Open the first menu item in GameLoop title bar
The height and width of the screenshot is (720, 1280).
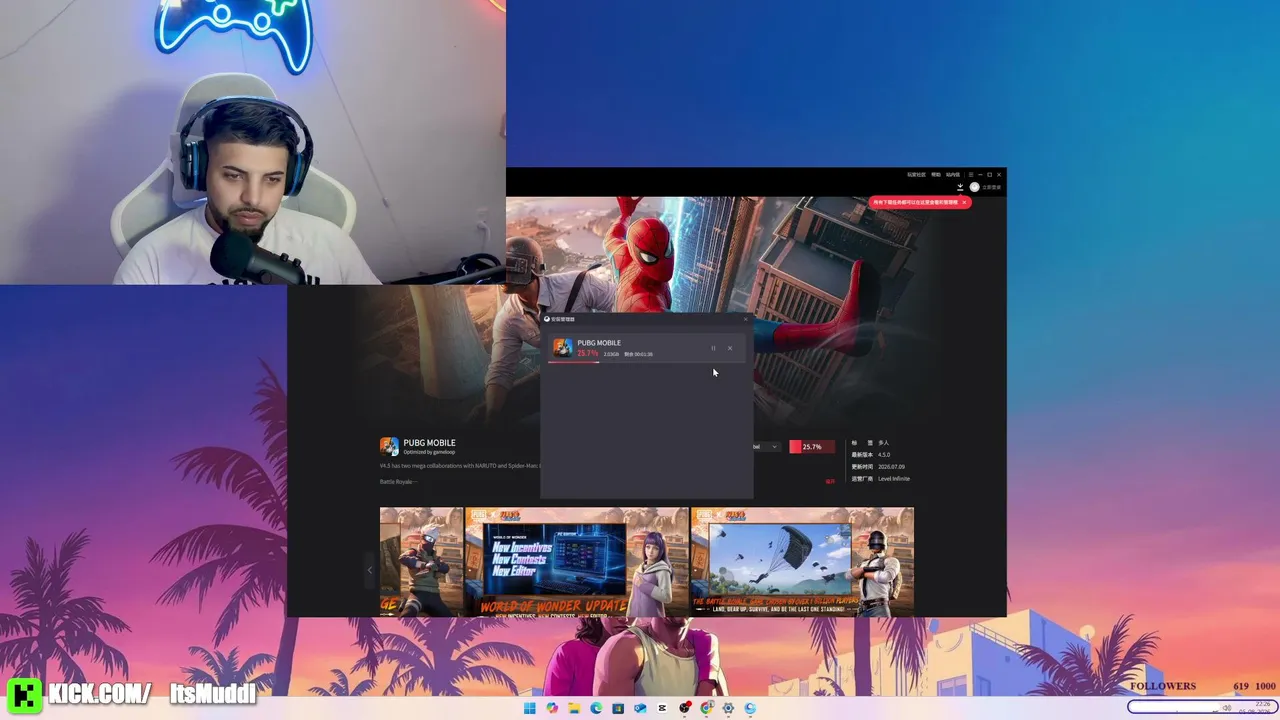pyautogui.click(x=916, y=175)
